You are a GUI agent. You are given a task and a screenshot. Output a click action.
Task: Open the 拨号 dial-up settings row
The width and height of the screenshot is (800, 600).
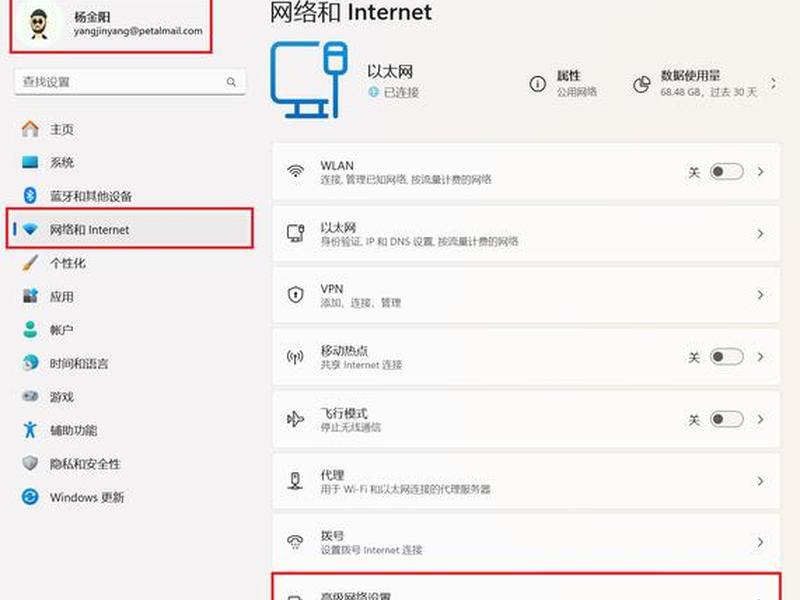tap(526, 542)
